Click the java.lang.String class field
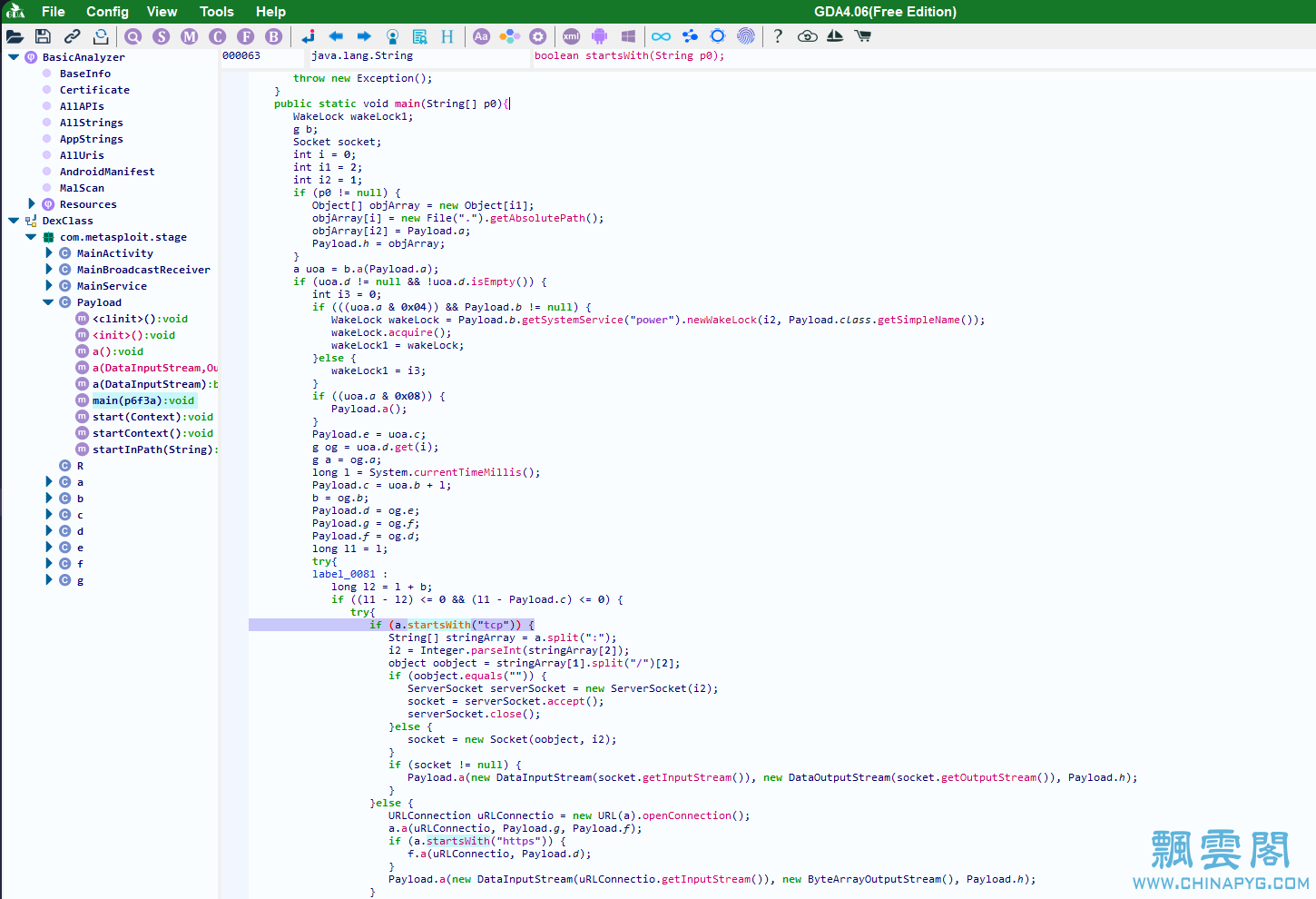 (x=419, y=56)
